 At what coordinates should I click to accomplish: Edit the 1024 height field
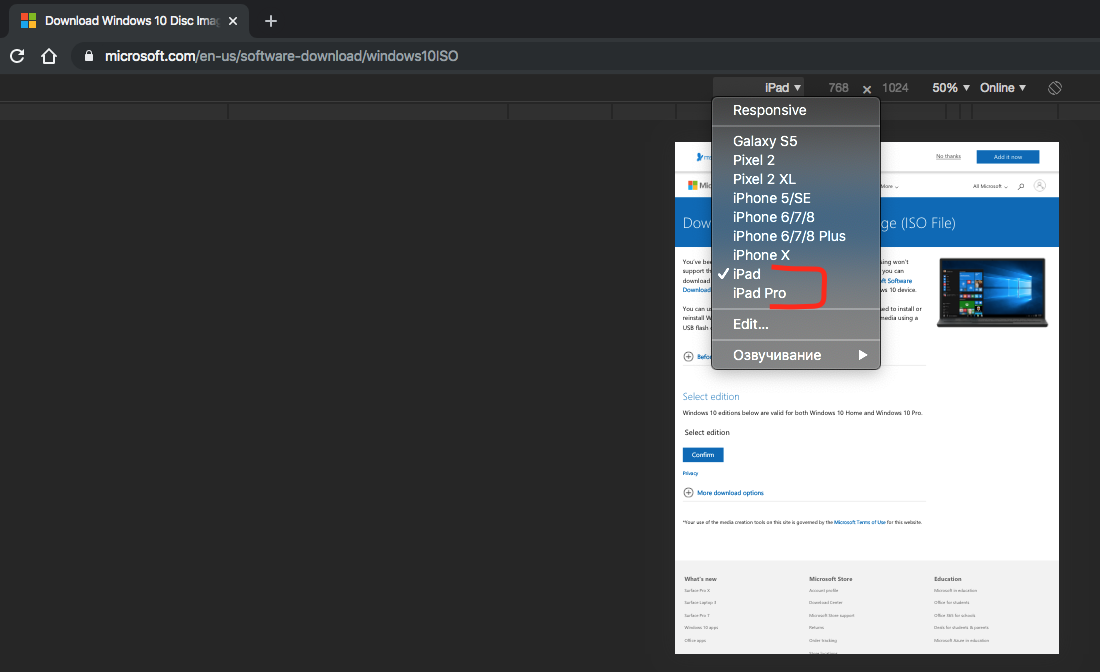click(x=895, y=88)
